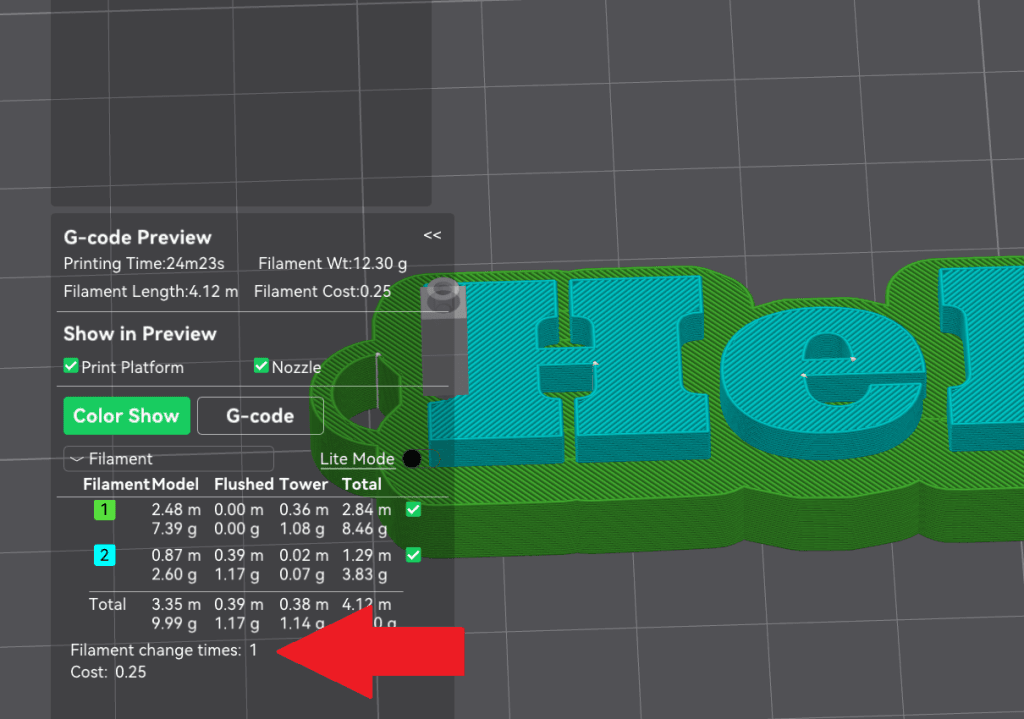Toggle the Print Platform checkbox

pos(71,367)
